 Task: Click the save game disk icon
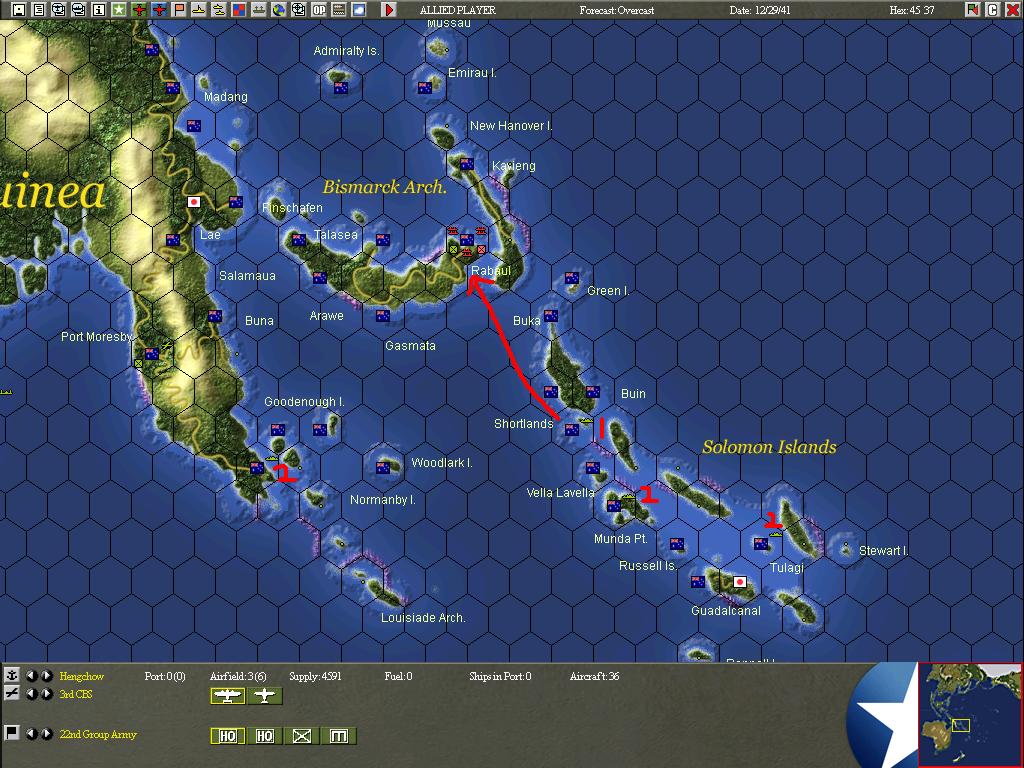click(19, 9)
